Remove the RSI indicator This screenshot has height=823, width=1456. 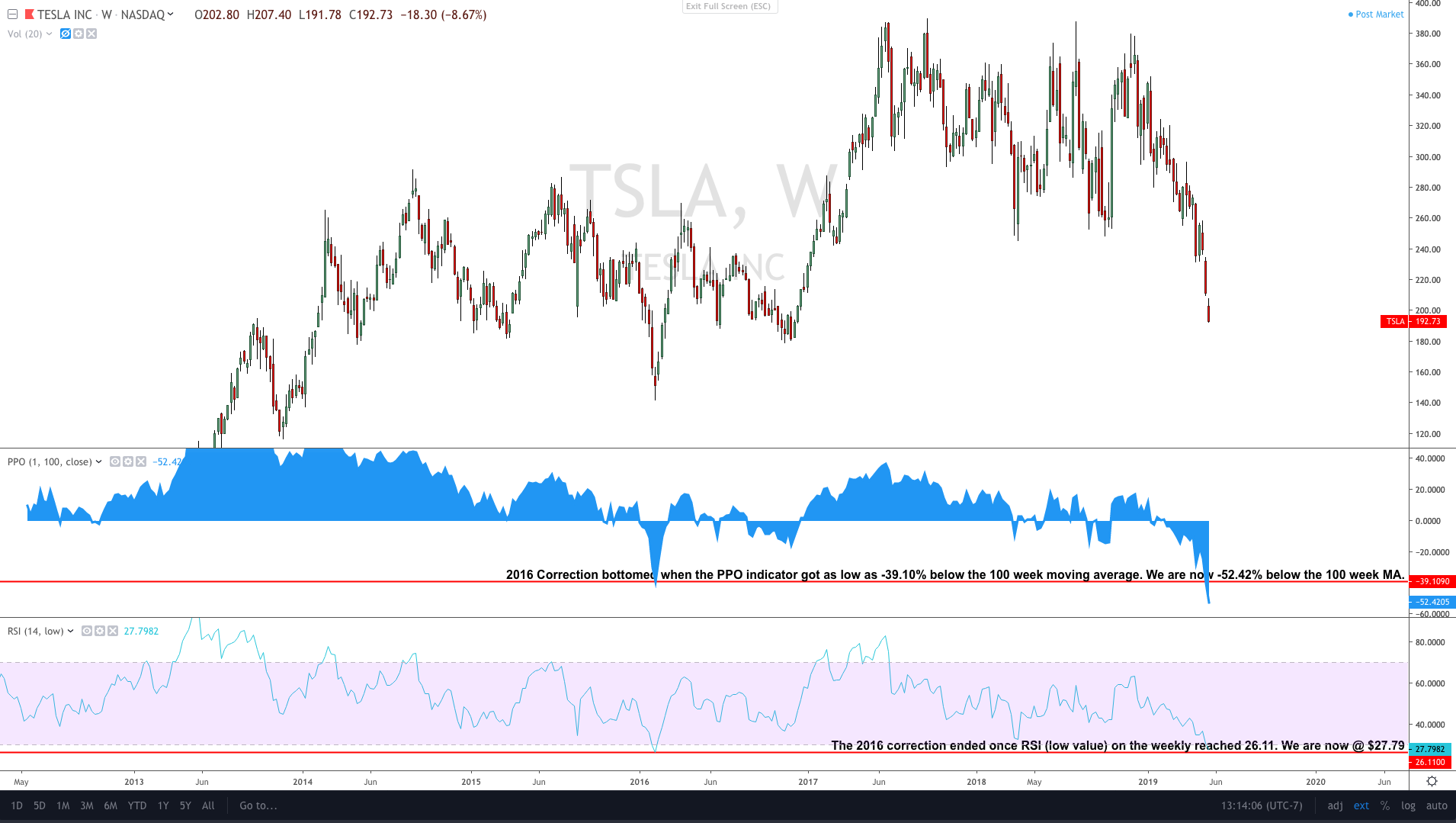[x=113, y=631]
